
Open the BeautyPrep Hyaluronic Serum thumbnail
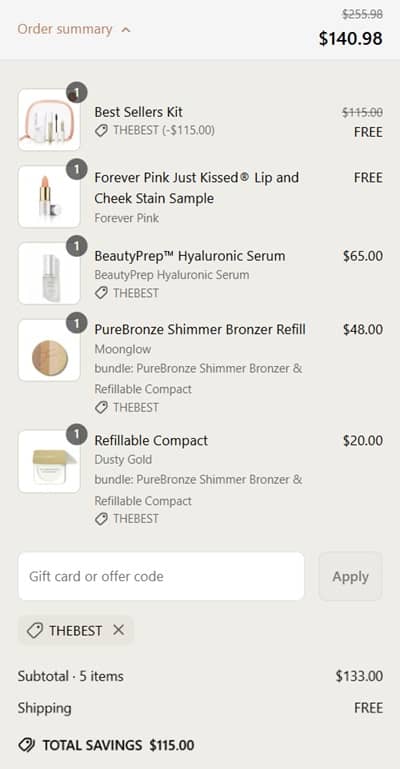pyautogui.click(x=49, y=274)
